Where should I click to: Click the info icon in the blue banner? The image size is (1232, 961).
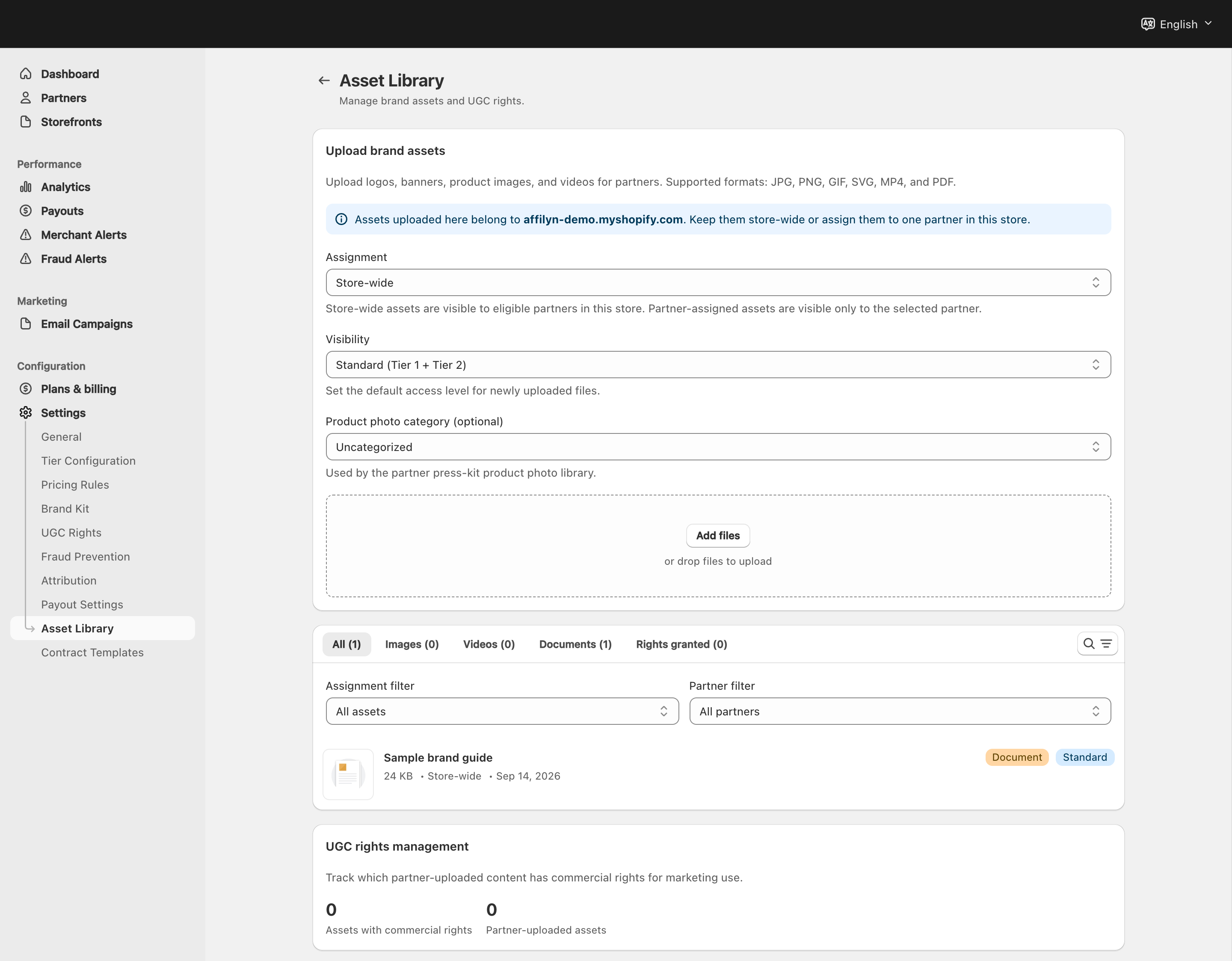[x=341, y=219]
